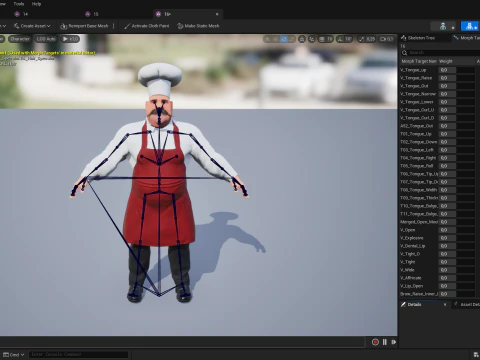Click the active skeletal mesh mode icon
Image resolution: width=480 pixels, height=360 pixels.
470,26
